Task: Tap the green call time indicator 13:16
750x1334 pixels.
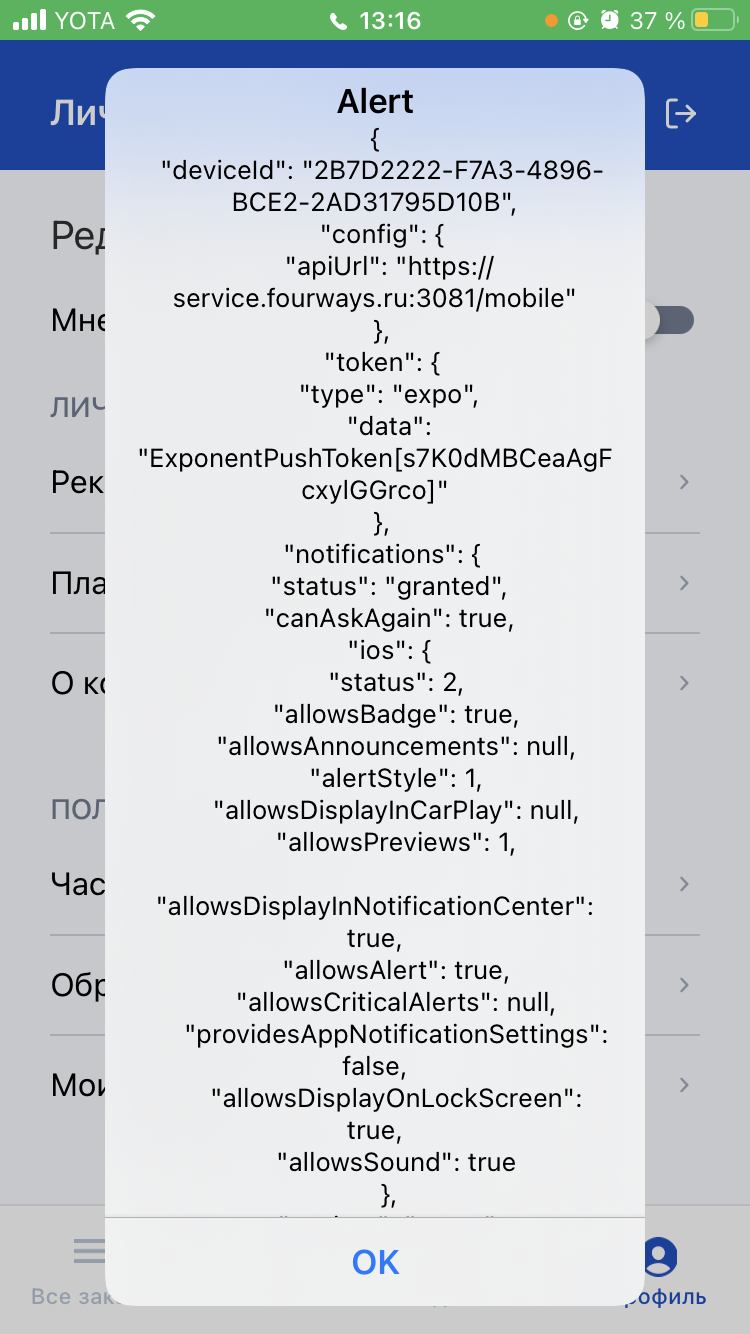Action: pyautogui.click(x=375, y=20)
